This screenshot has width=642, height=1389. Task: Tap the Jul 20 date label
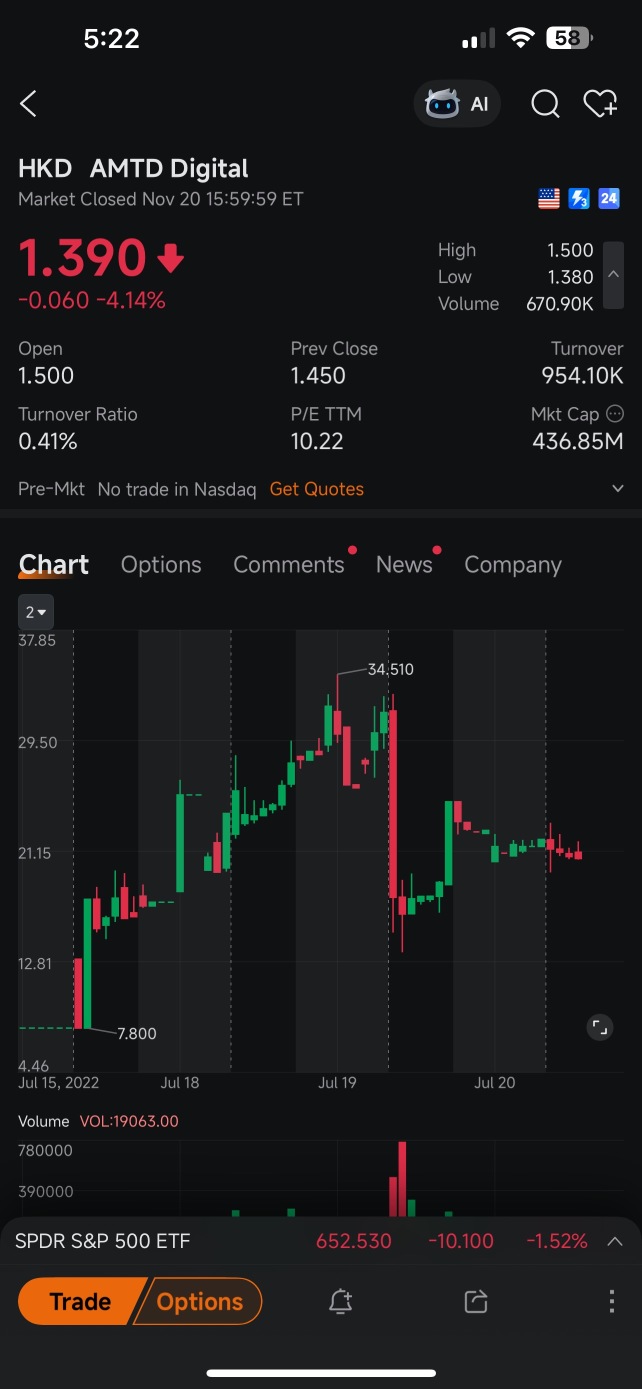click(495, 1083)
